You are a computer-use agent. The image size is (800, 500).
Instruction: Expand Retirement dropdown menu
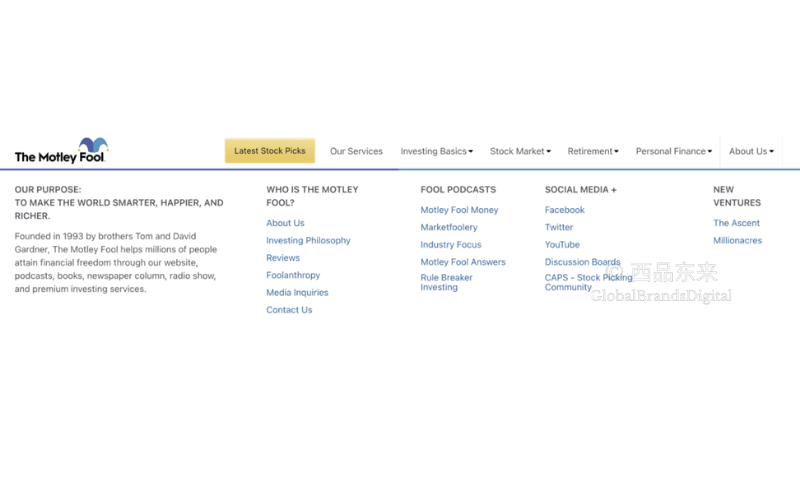pos(593,152)
